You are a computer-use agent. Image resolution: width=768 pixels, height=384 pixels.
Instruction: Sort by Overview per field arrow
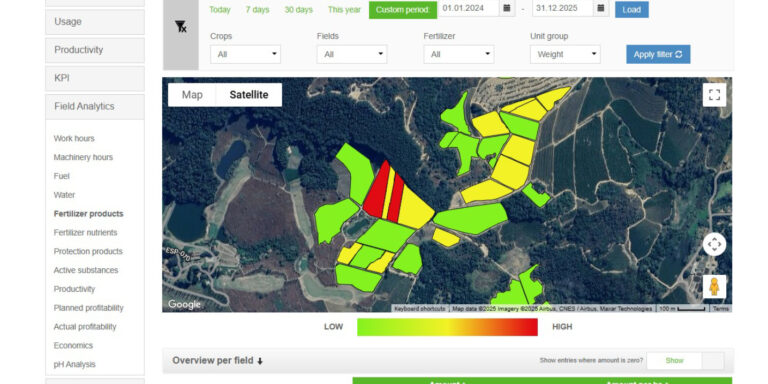[x=260, y=361]
